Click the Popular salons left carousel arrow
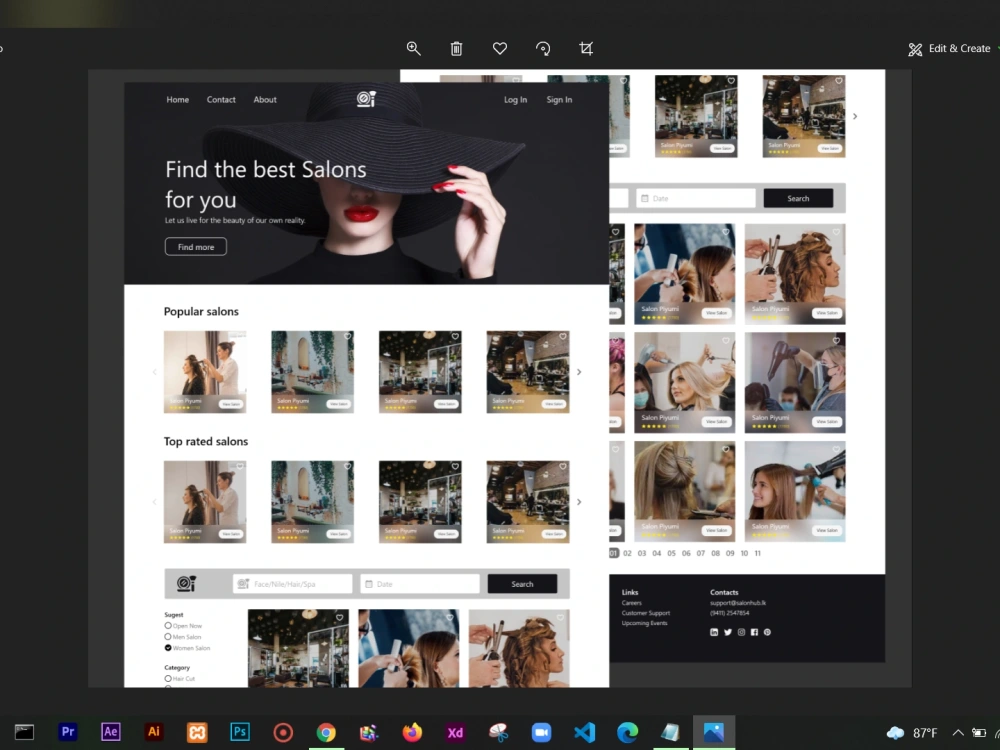 (x=154, y=372)
